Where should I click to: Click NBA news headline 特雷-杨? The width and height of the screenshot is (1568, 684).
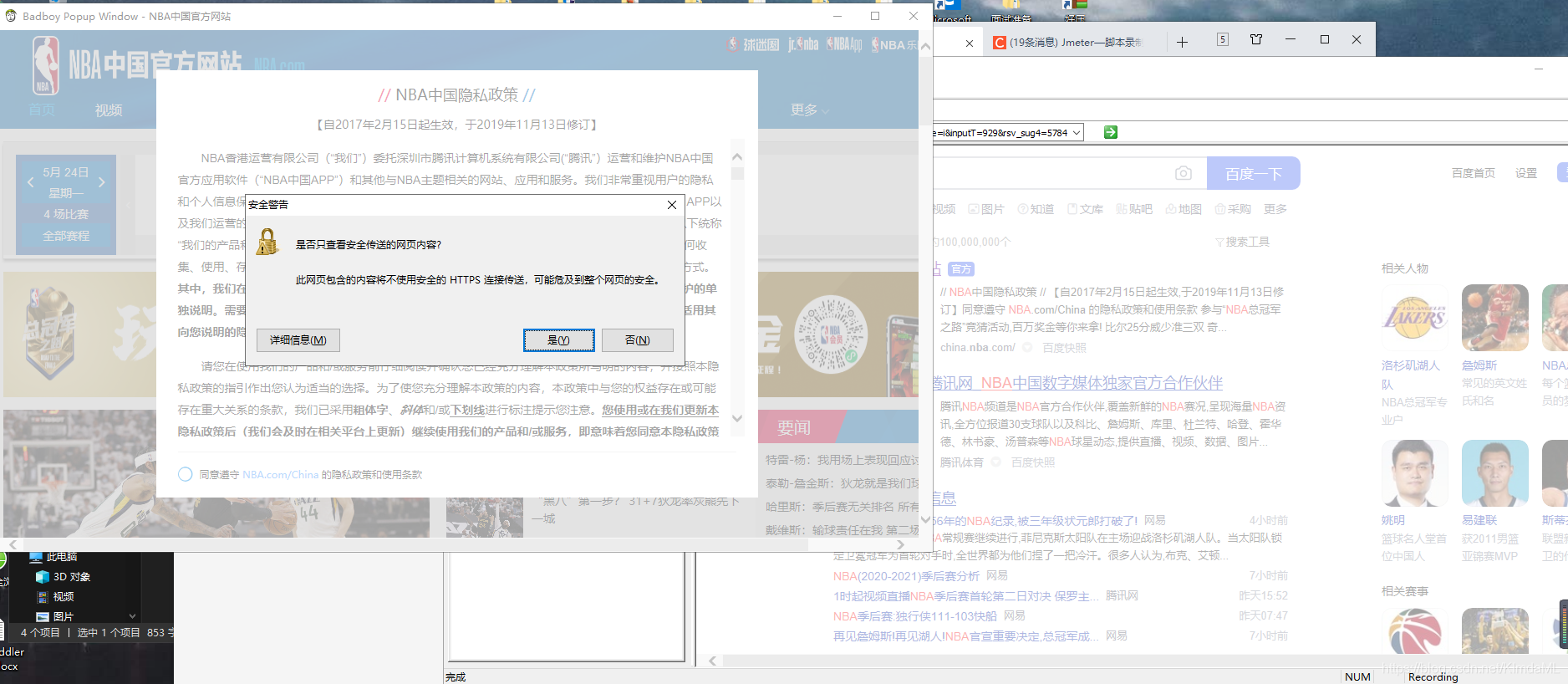(x=843, y=460)
